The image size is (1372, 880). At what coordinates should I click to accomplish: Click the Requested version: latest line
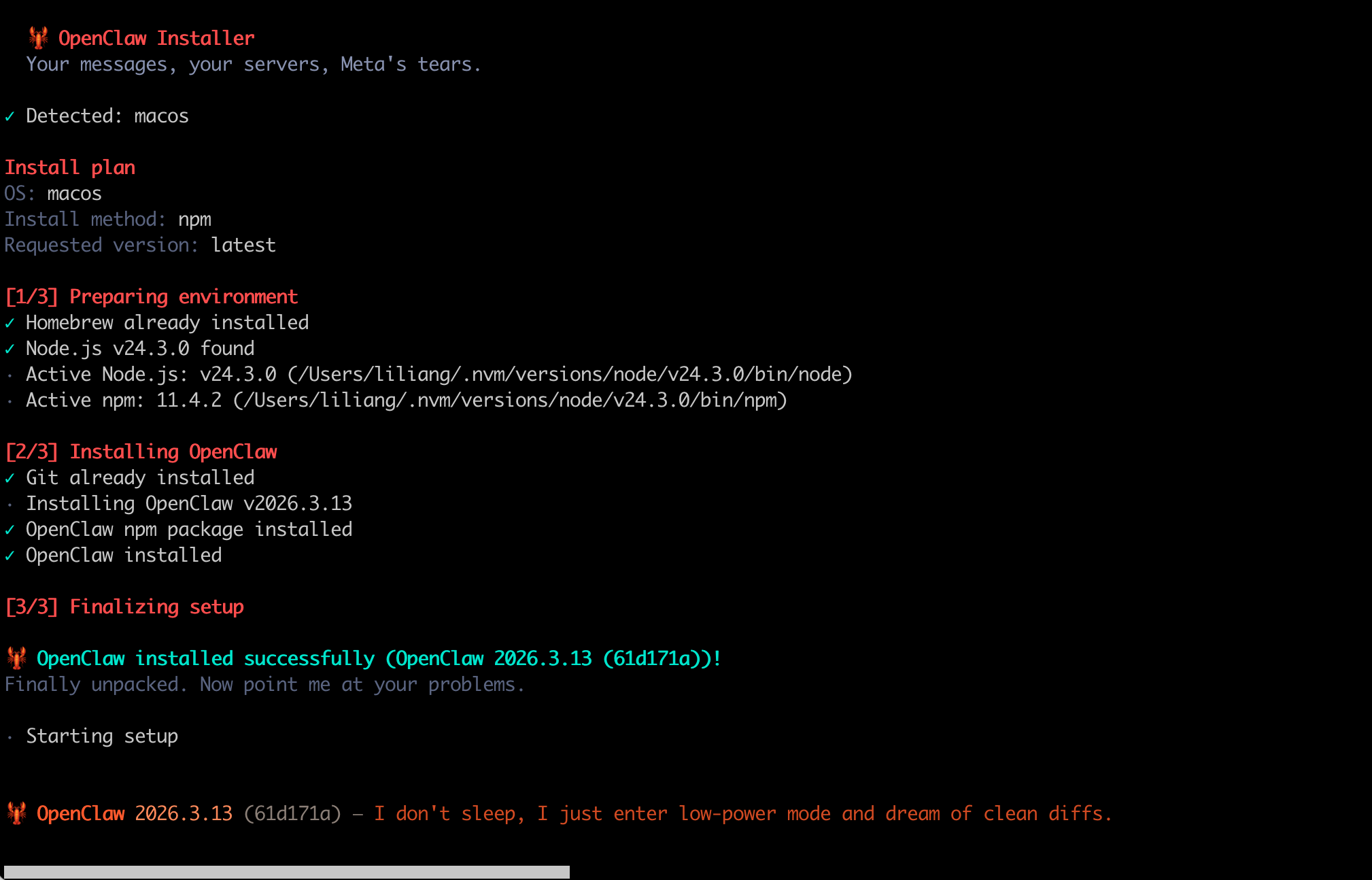pos(140,246)
